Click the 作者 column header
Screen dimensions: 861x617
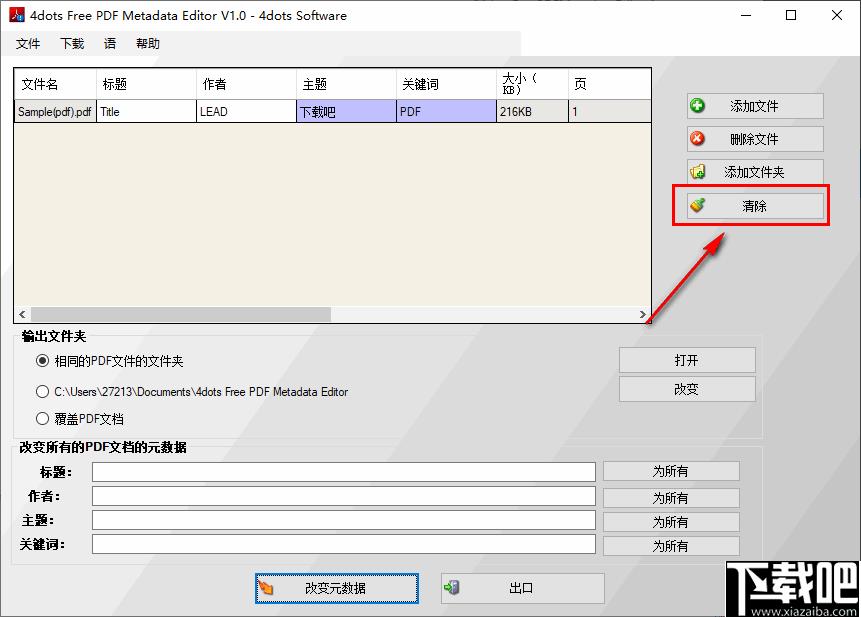[246, 84]
